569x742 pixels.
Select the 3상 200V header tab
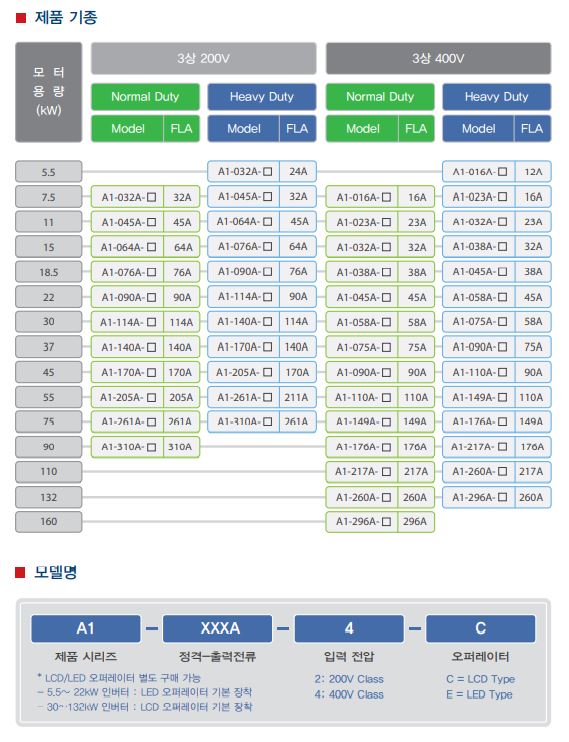point(204,58)
